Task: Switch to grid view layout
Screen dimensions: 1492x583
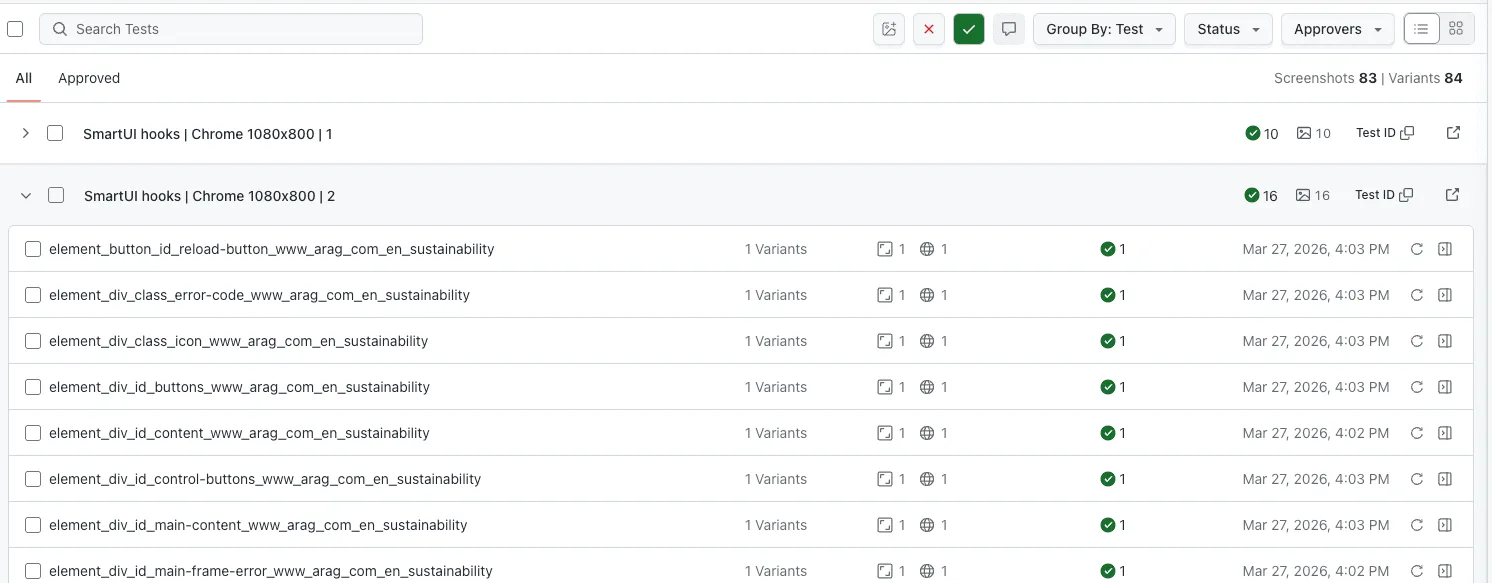Action: 1456,29
